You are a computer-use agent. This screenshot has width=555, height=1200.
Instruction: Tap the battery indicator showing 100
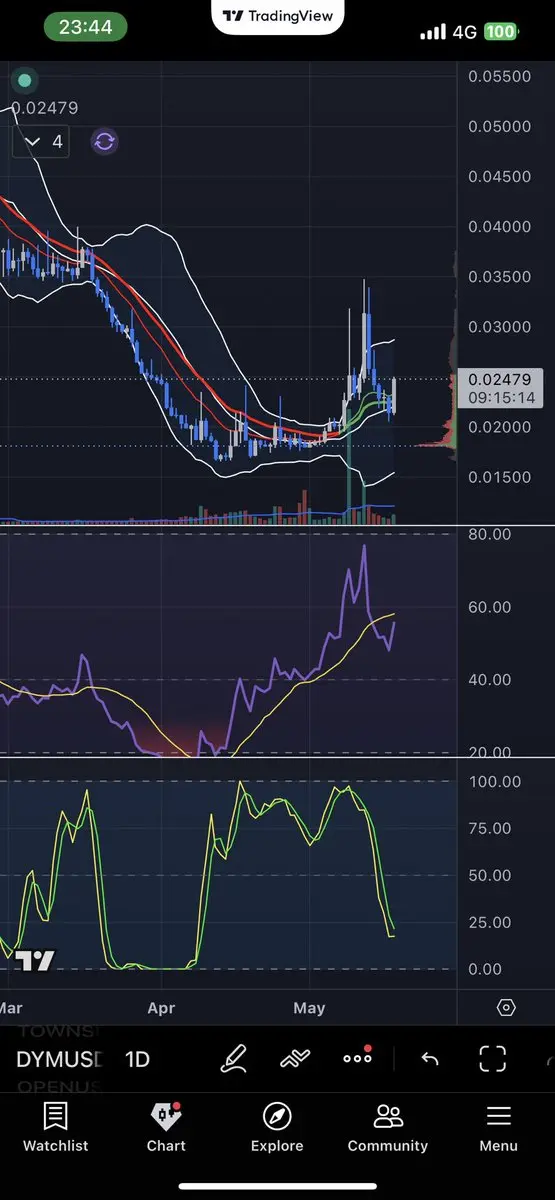(x=500, y=32)
